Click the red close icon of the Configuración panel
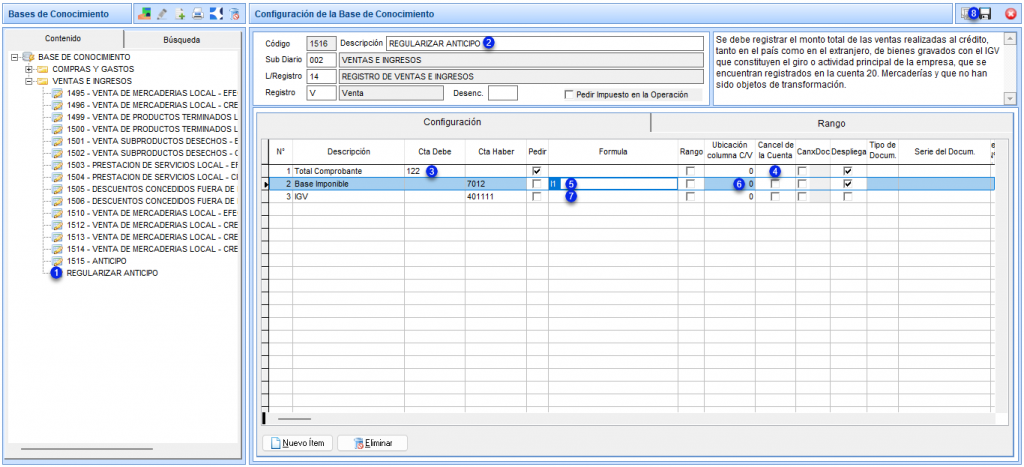 [x=1010, y=13]
